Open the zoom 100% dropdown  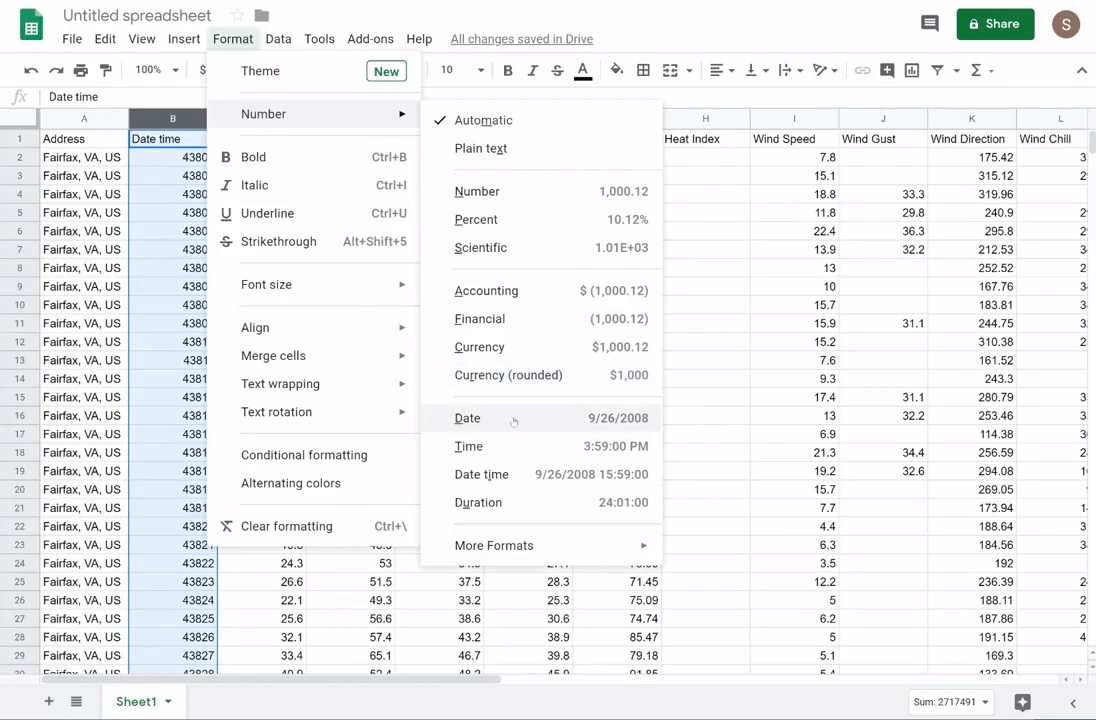coord(156,70)
